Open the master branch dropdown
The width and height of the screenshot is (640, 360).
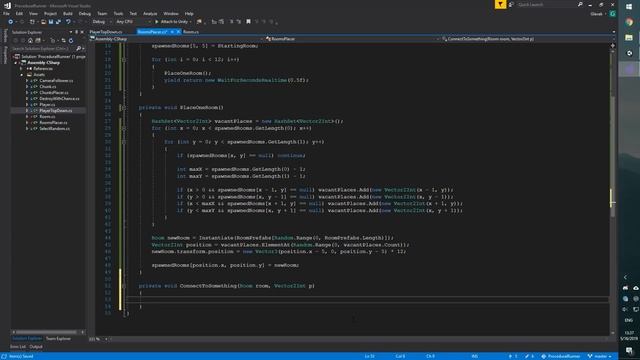pyautogui.click(x=600, y=356)
